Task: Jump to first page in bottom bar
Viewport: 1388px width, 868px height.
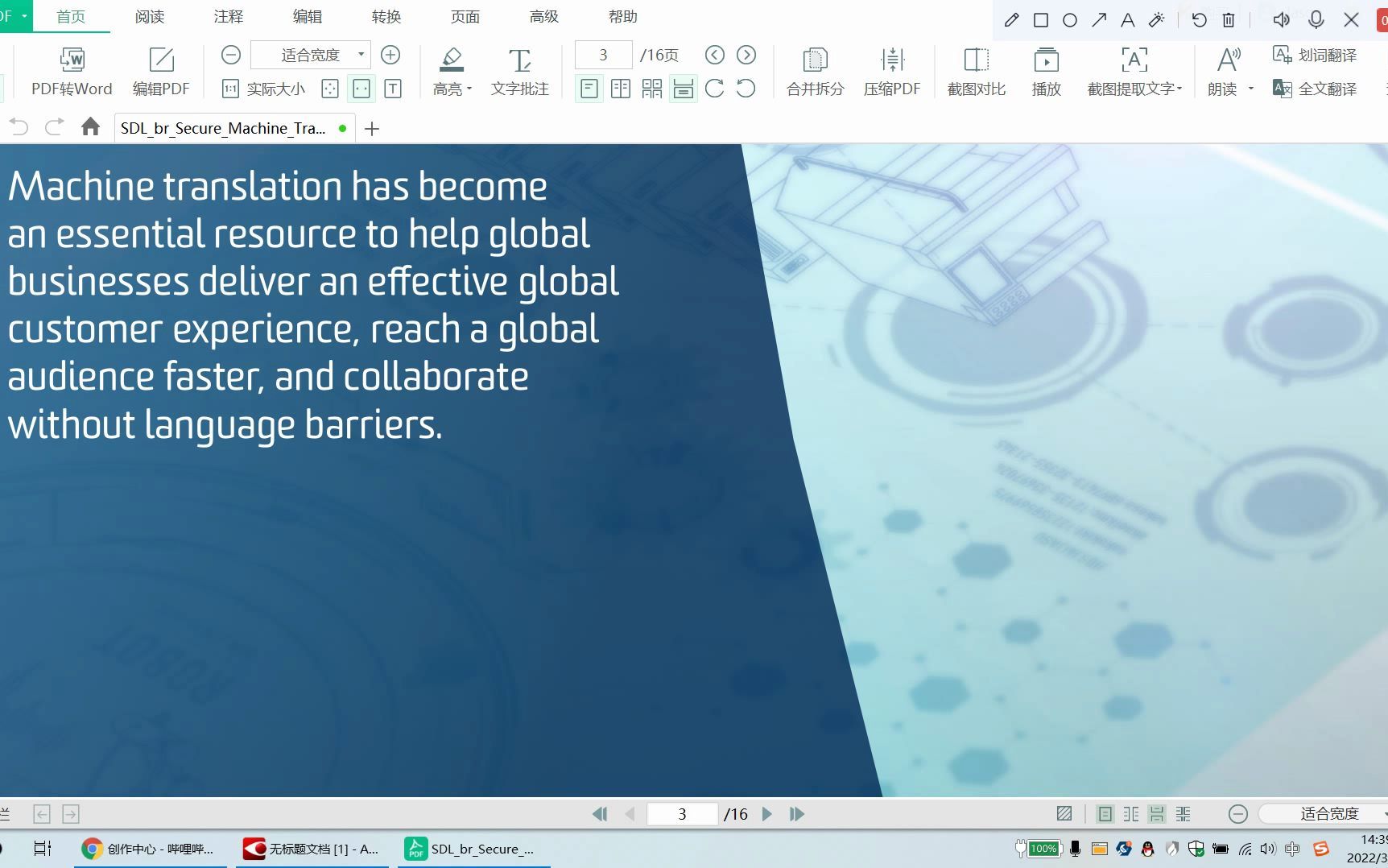Action: click(x=600, y=814)
